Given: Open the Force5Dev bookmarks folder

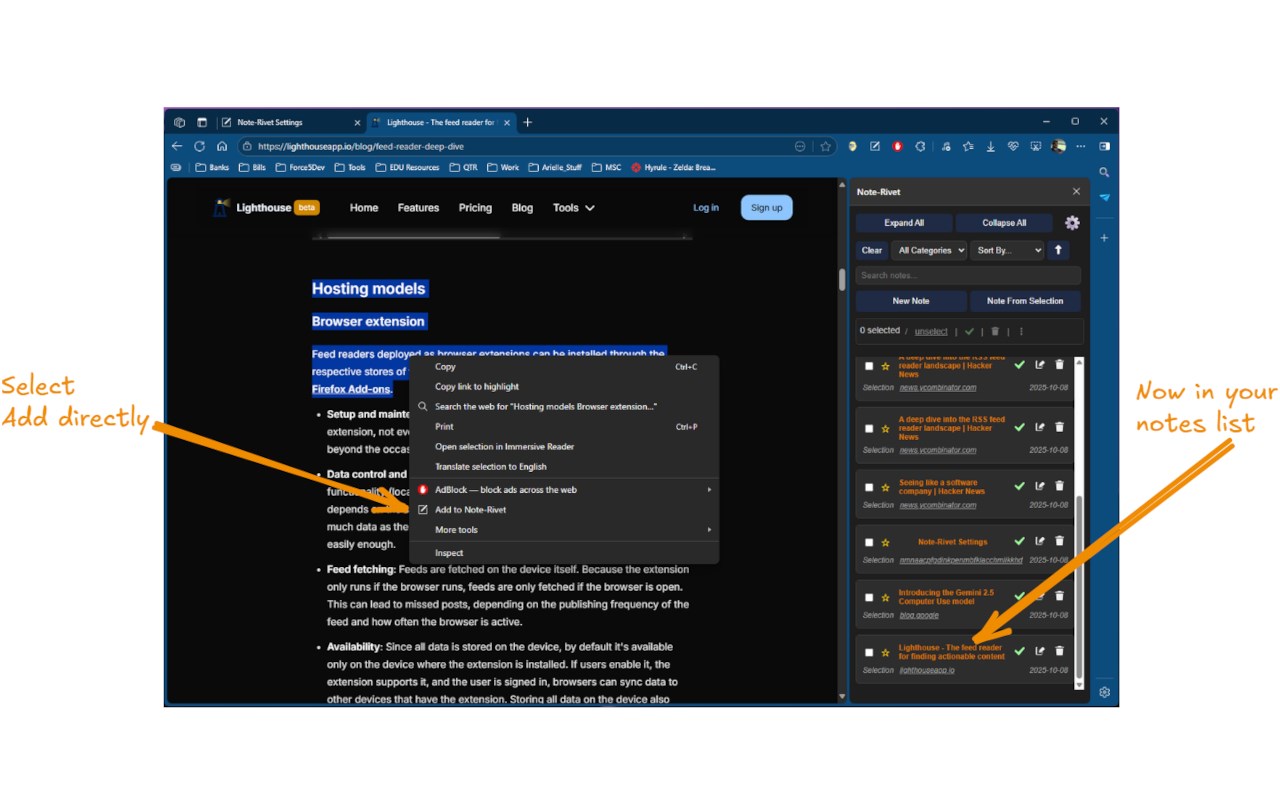Looking at the screenshot, I should [302, 168].
